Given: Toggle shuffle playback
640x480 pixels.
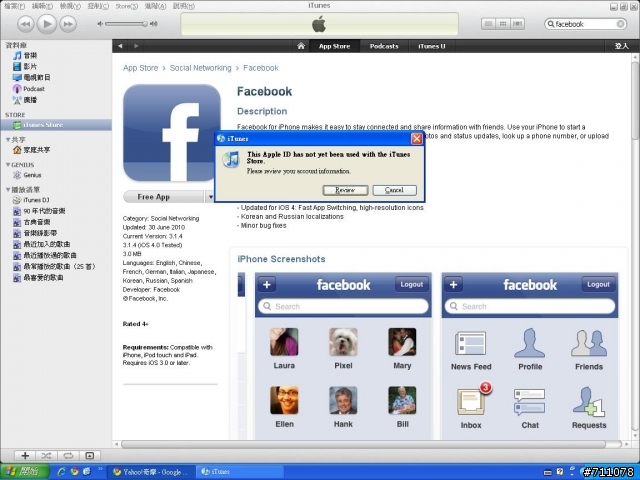Looking at the screenshot, I should [x=46, y=456].
